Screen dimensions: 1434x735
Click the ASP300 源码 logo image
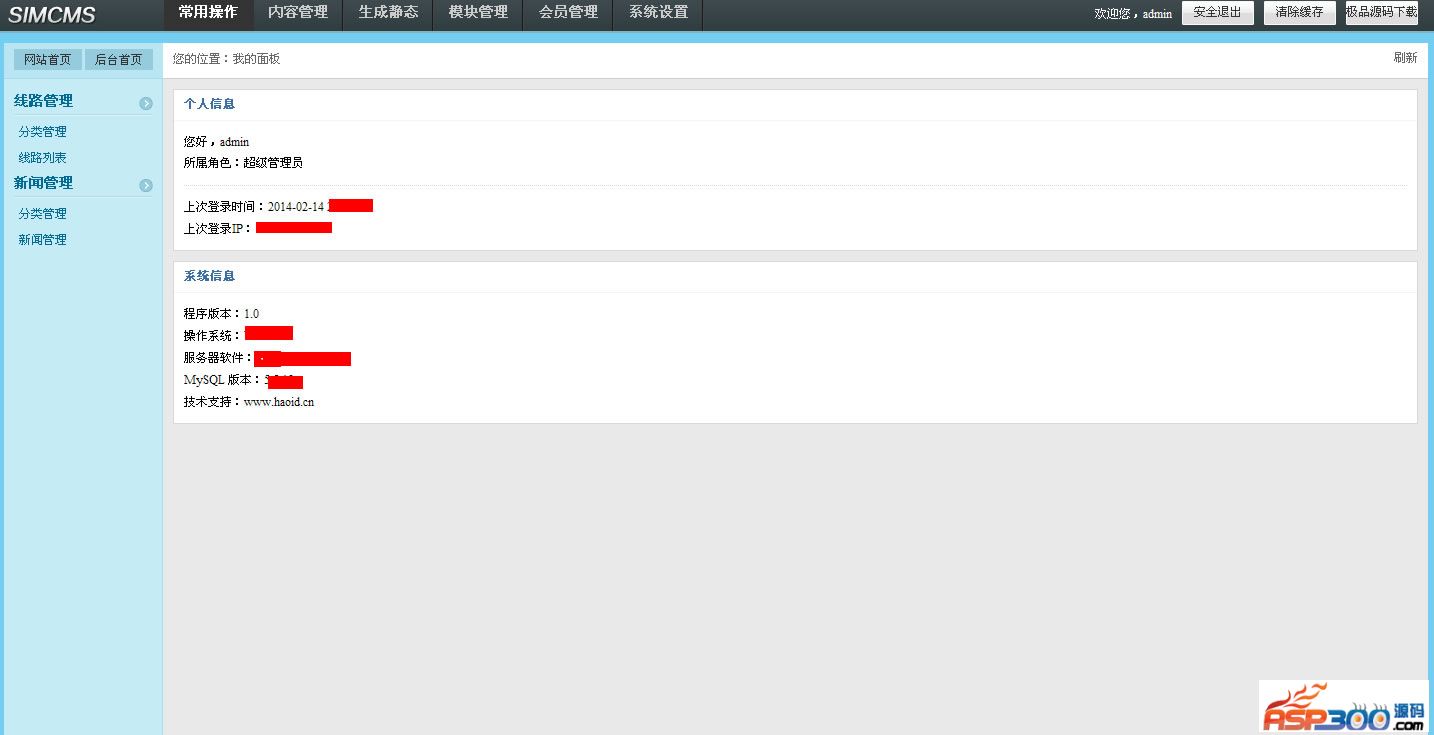coord(1343,707)
